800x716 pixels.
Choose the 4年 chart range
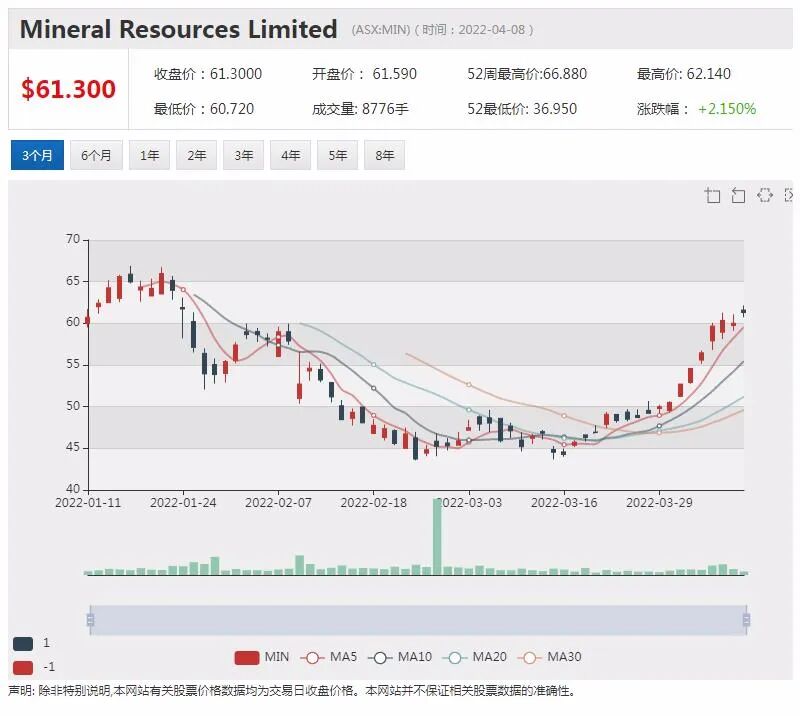(x=290, y=155)
